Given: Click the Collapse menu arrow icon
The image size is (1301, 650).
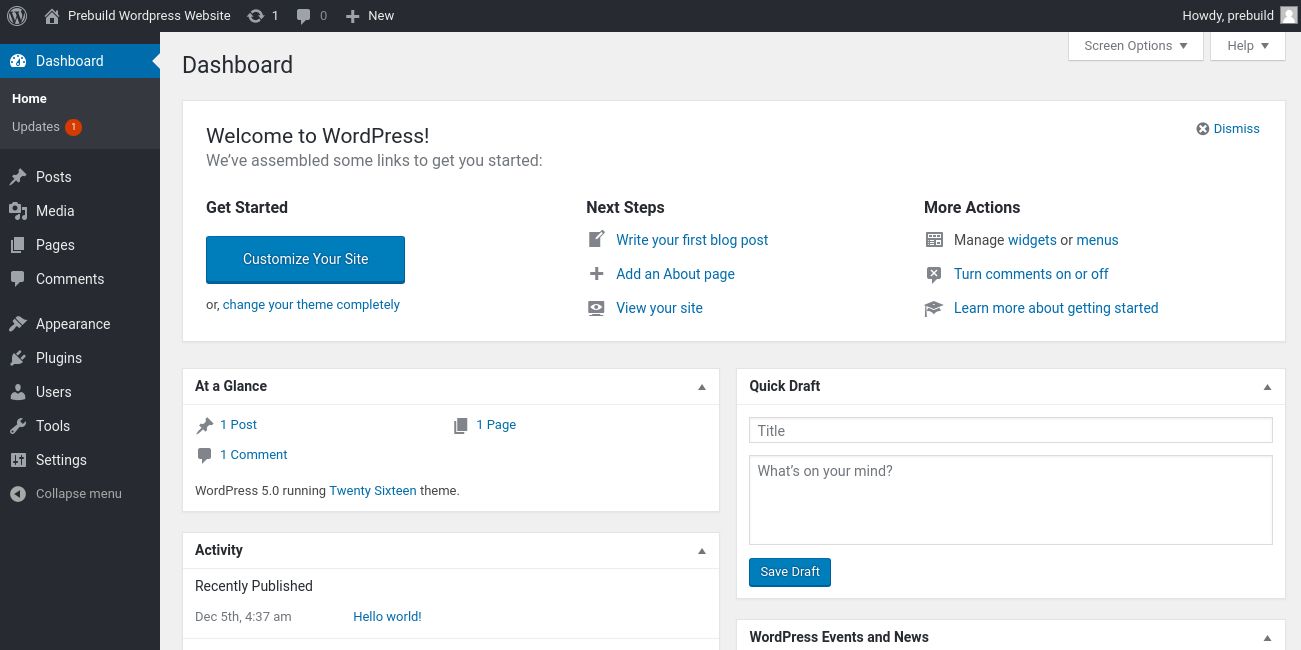Looking at the screenshot, I should pos(16,493).
